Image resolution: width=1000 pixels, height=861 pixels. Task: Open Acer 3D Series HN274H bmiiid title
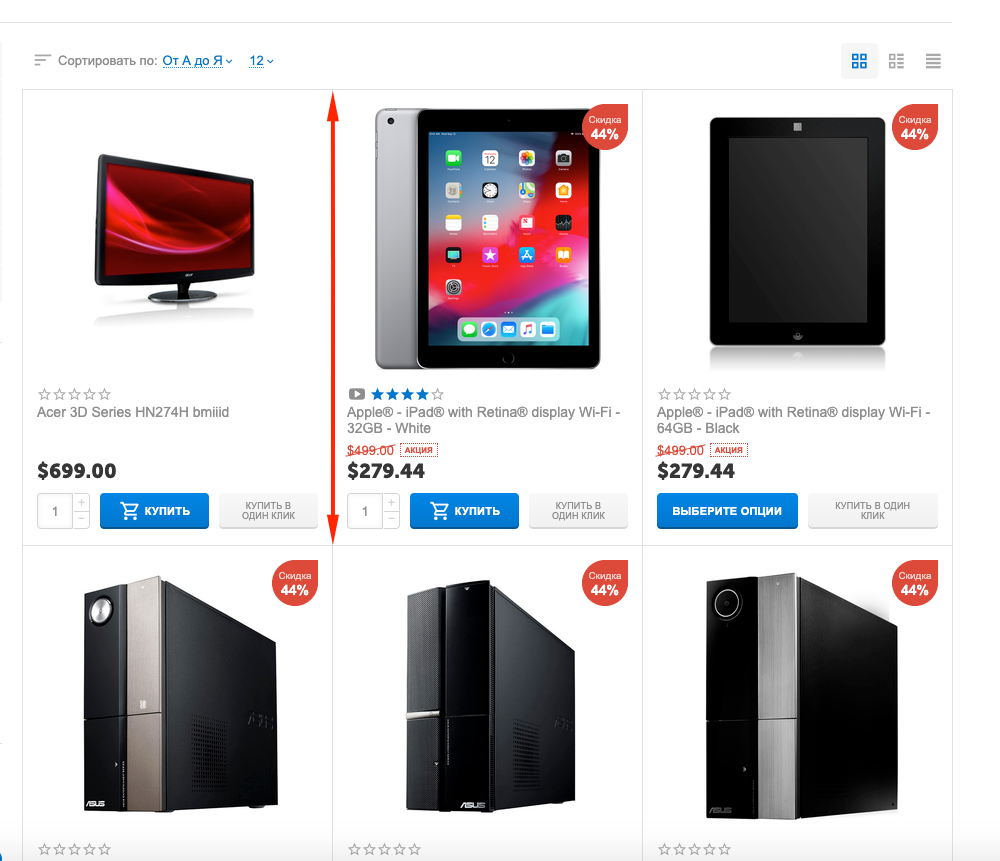coord(133,412)
